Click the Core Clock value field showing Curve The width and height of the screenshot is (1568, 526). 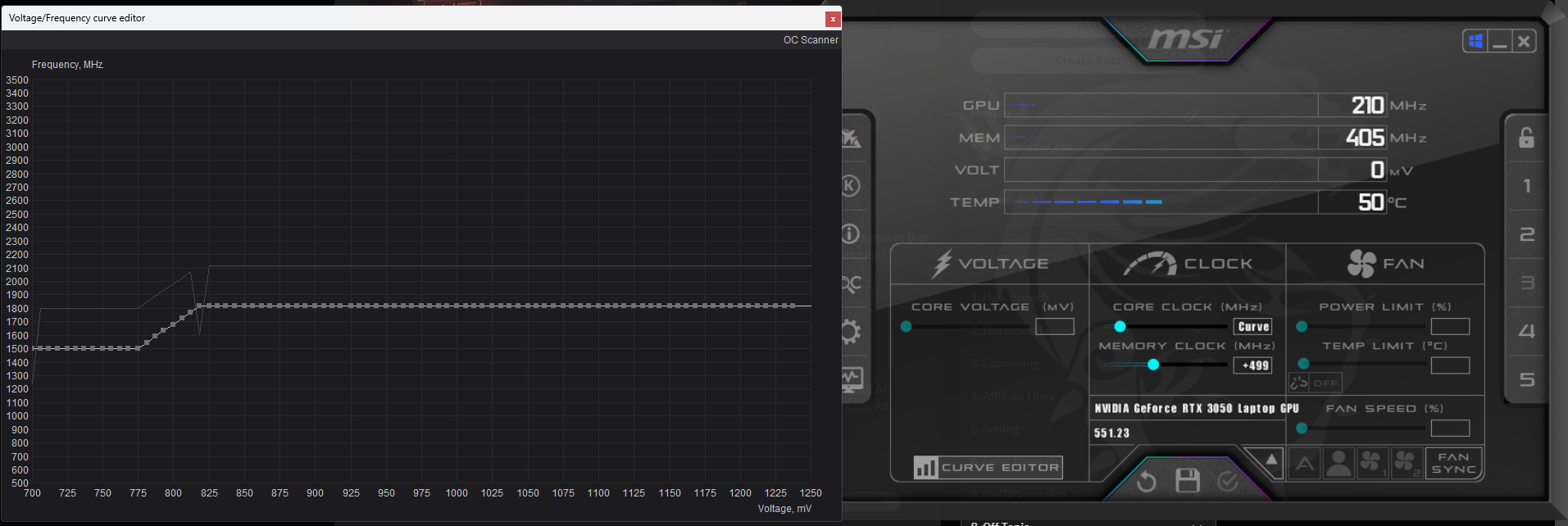click(1253, 326)
